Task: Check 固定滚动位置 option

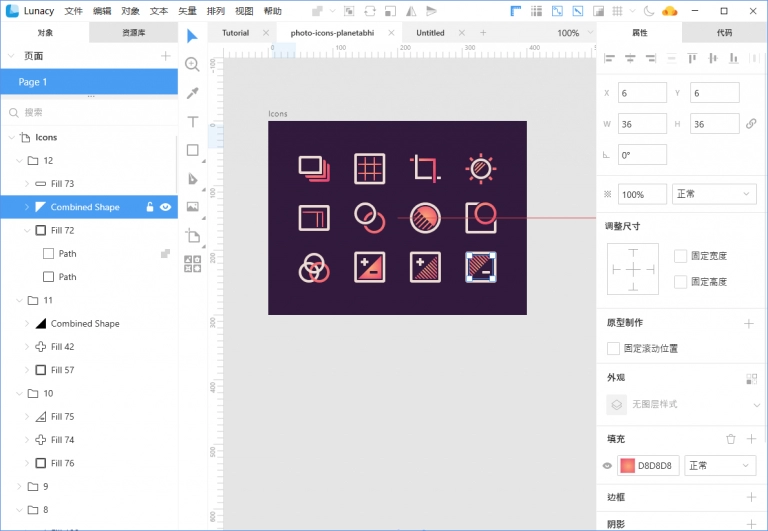Action: pyautogui.click(x=613, y=348)
